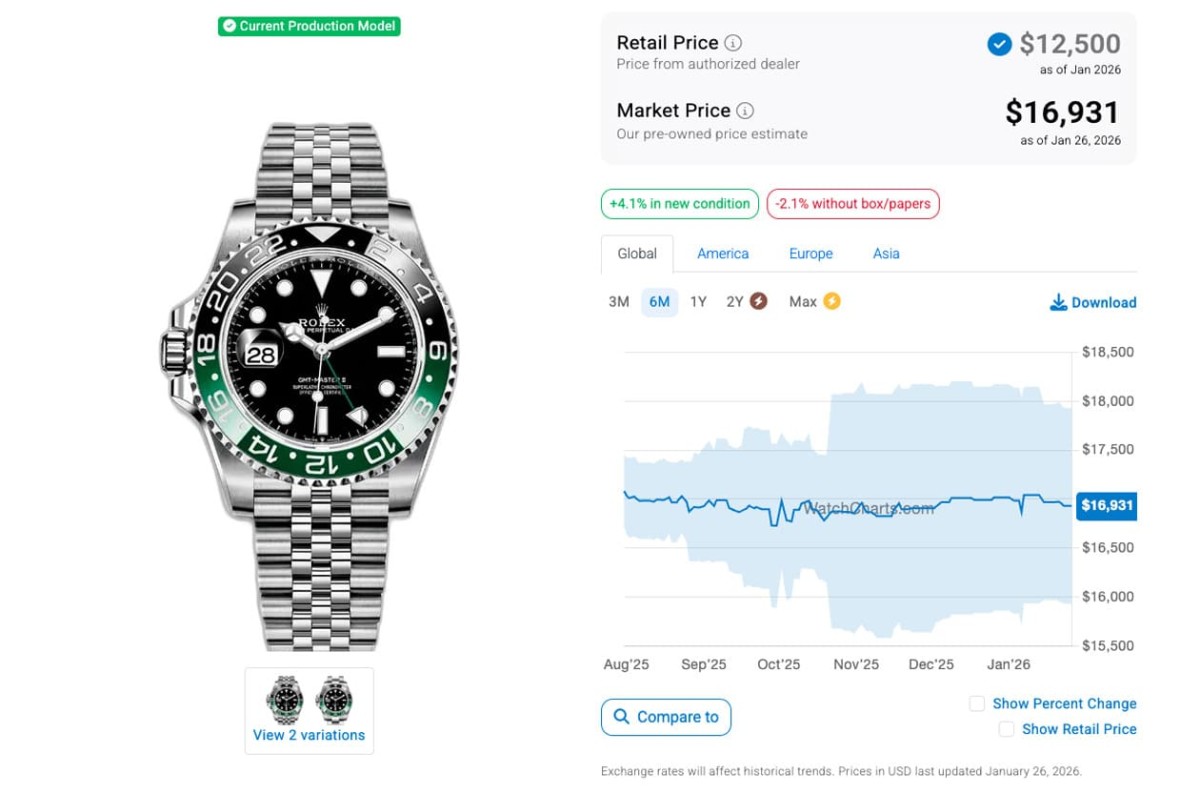Click the Max premium lightning icon

coord(831,301)
